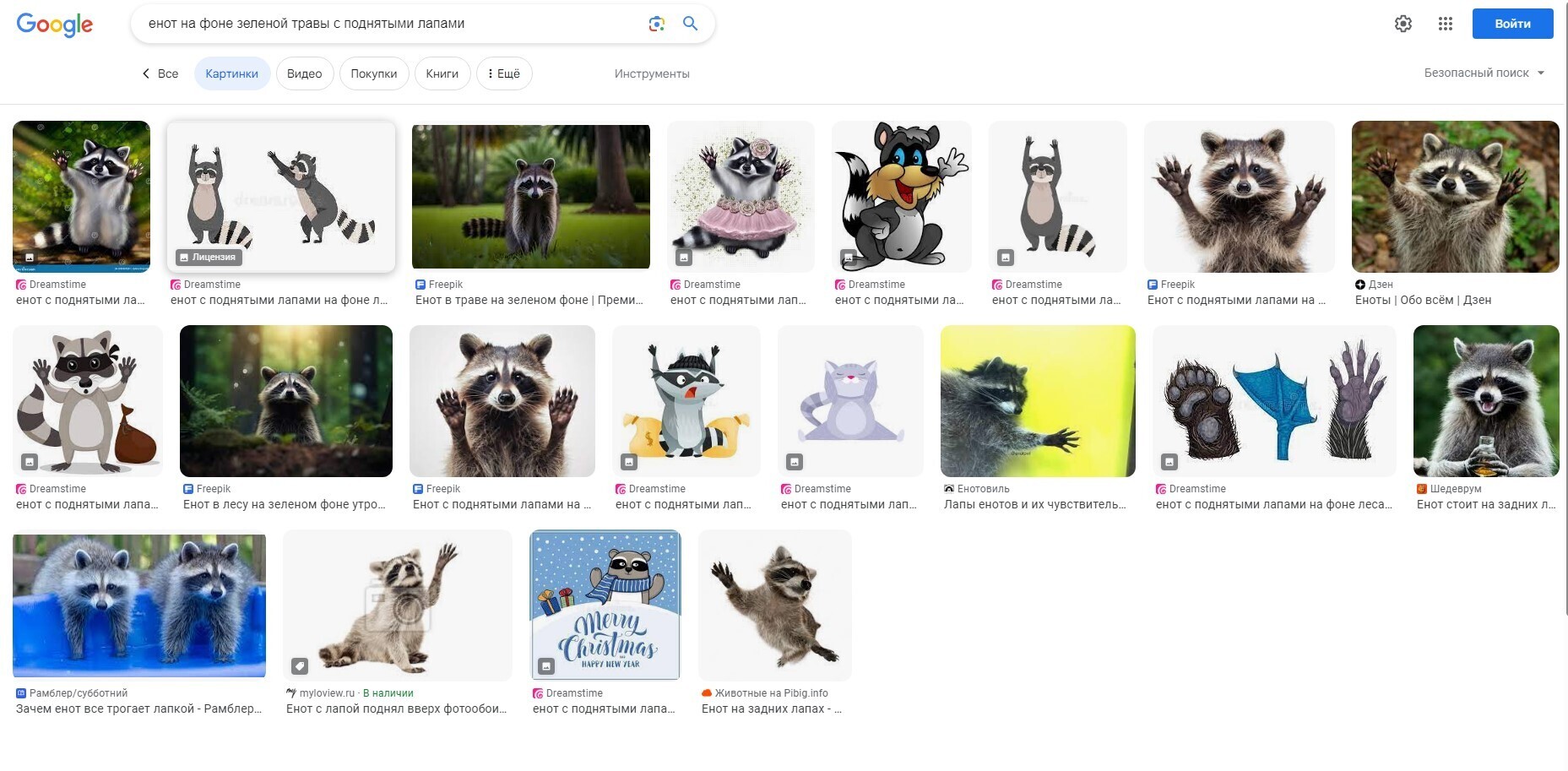The width and height of the screenshot is (1568, 771).
Task: Switch to the Покупки tab
Action: click(373, 73)
